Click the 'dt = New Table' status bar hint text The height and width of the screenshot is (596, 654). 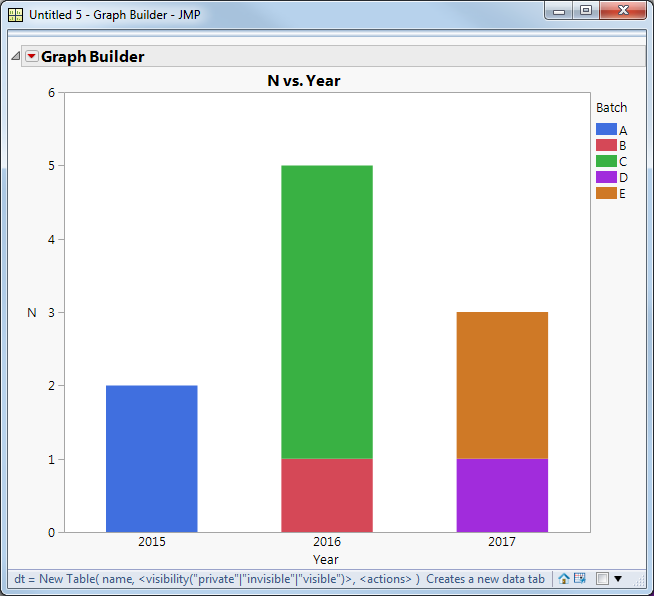click(x=279, y=579)
